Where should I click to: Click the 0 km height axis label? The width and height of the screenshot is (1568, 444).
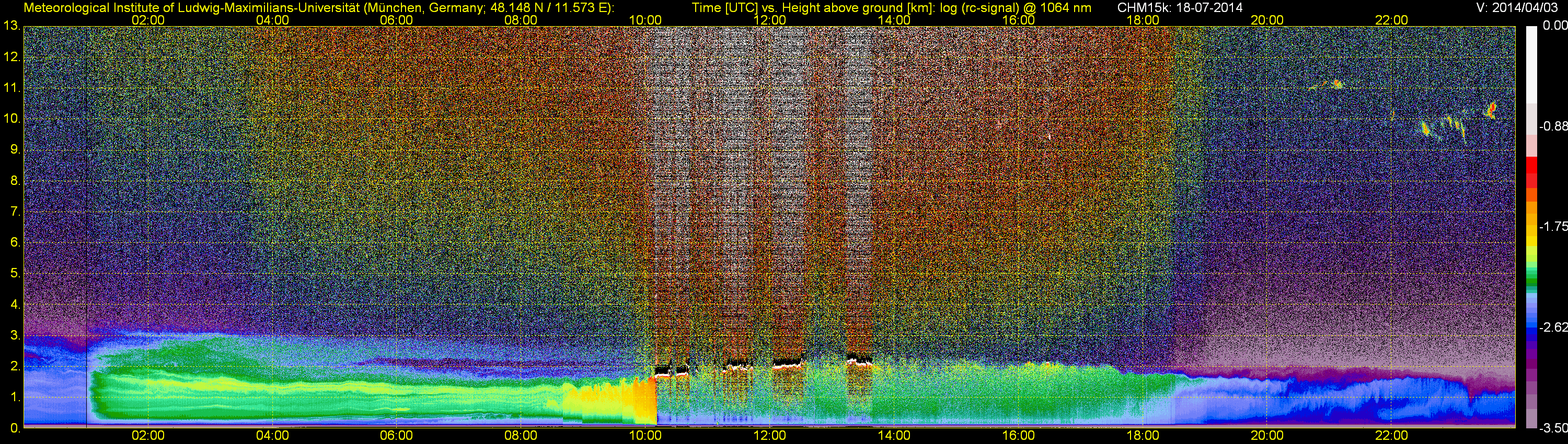coord(15,428)
